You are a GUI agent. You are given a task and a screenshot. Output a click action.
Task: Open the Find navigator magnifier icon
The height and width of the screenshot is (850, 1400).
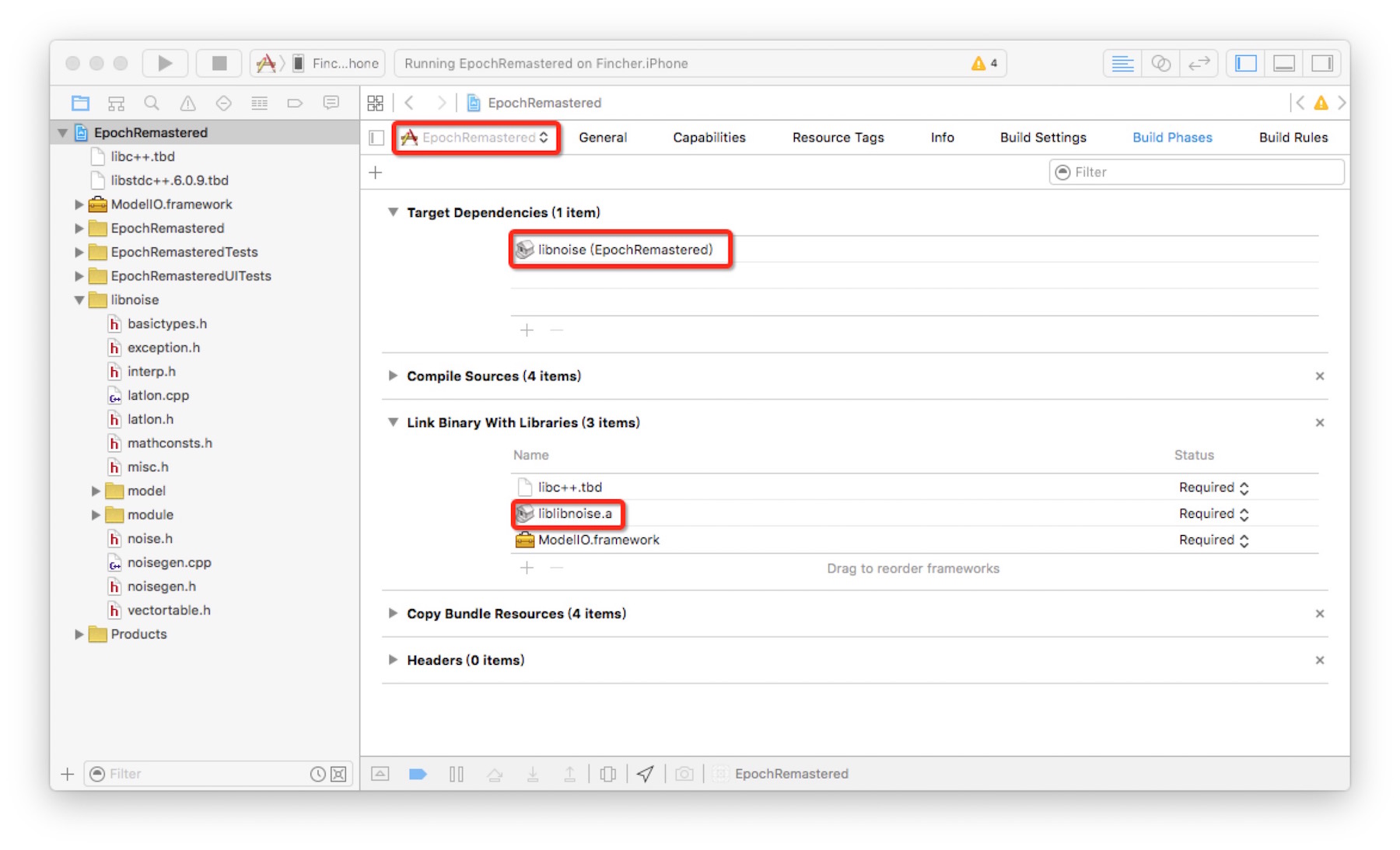(x=152, y=103)
